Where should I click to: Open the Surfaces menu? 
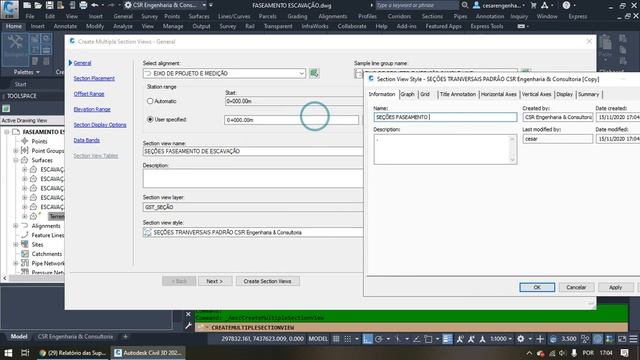[x=199, y=16]
